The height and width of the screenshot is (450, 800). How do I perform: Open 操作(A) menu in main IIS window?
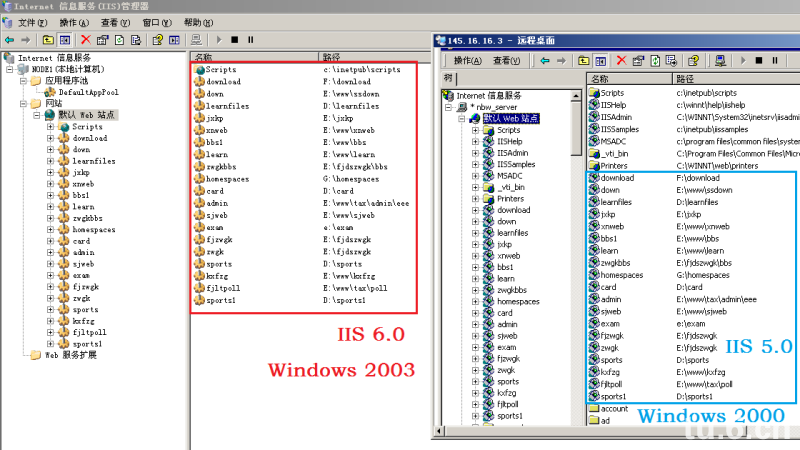pyautogui.click(x=73, y=22)
